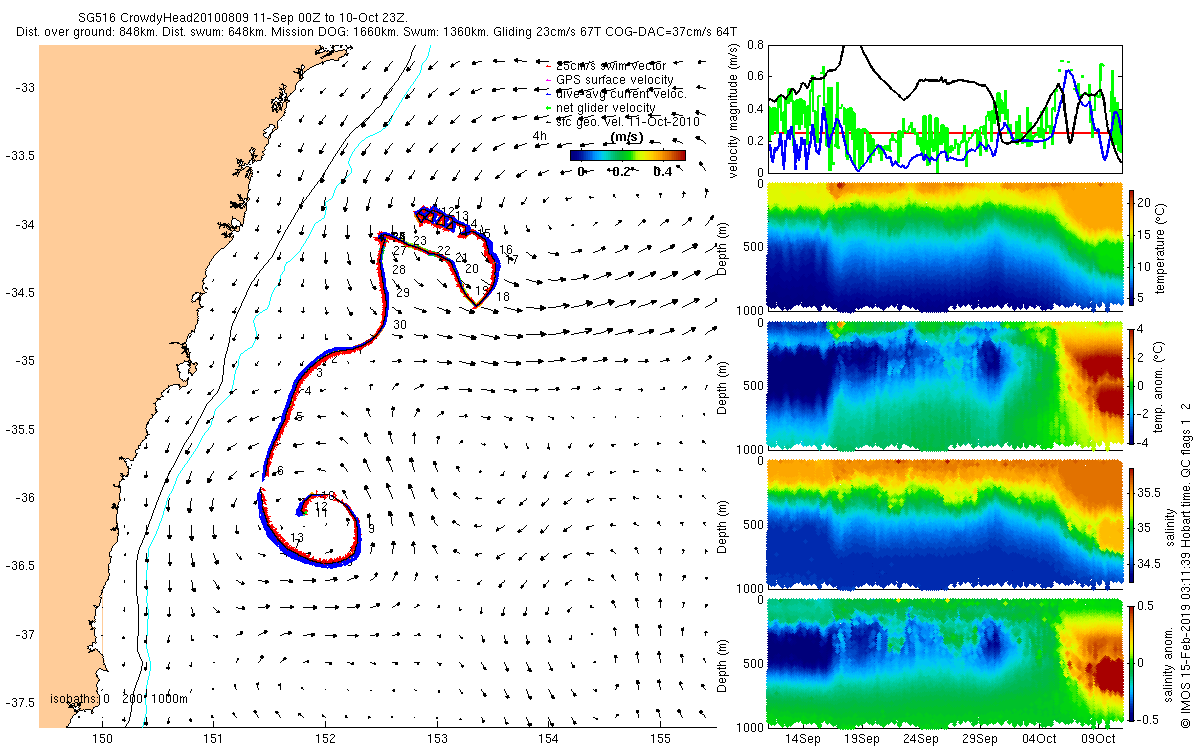Click the '152' longitude tick label
1200x750 pixels.
point(325,738)
